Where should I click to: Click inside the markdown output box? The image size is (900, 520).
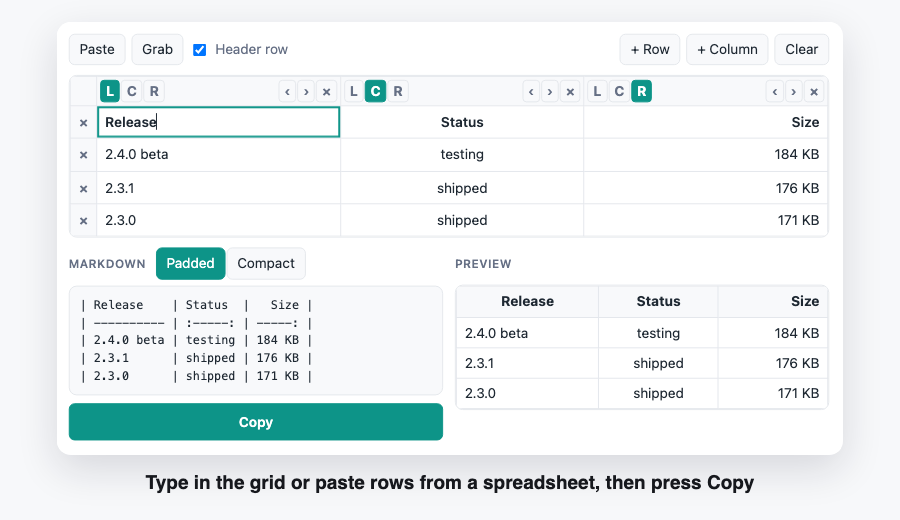tap(256, 340)
